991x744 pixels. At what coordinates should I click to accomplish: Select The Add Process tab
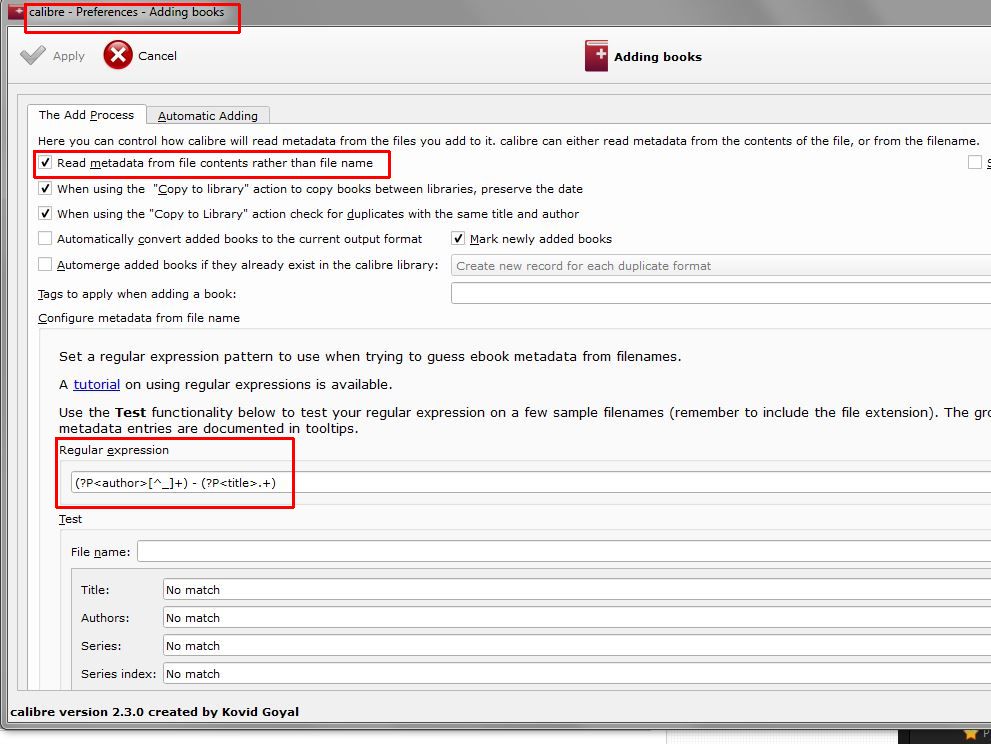87,114
